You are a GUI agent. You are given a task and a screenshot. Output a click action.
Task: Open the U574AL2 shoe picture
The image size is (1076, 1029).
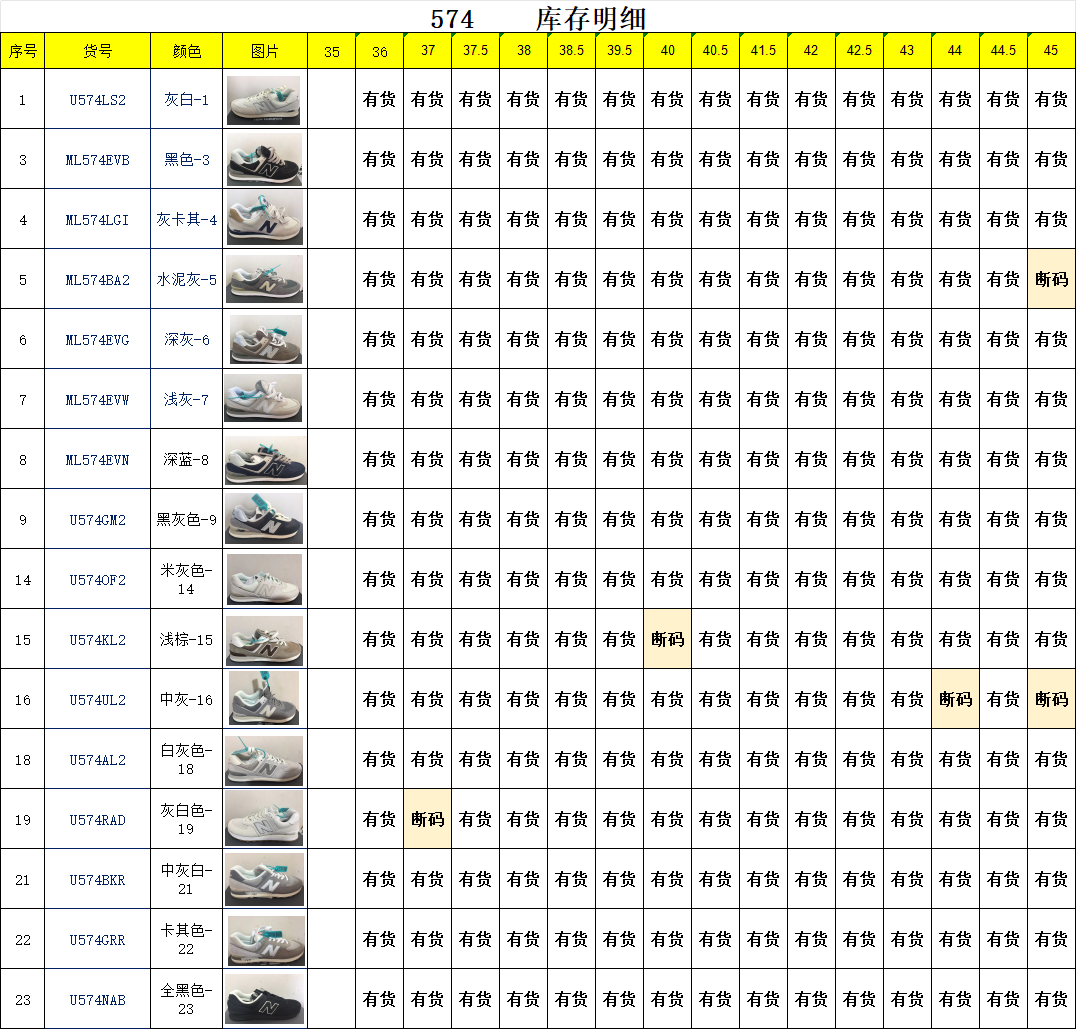coord(264,760)
